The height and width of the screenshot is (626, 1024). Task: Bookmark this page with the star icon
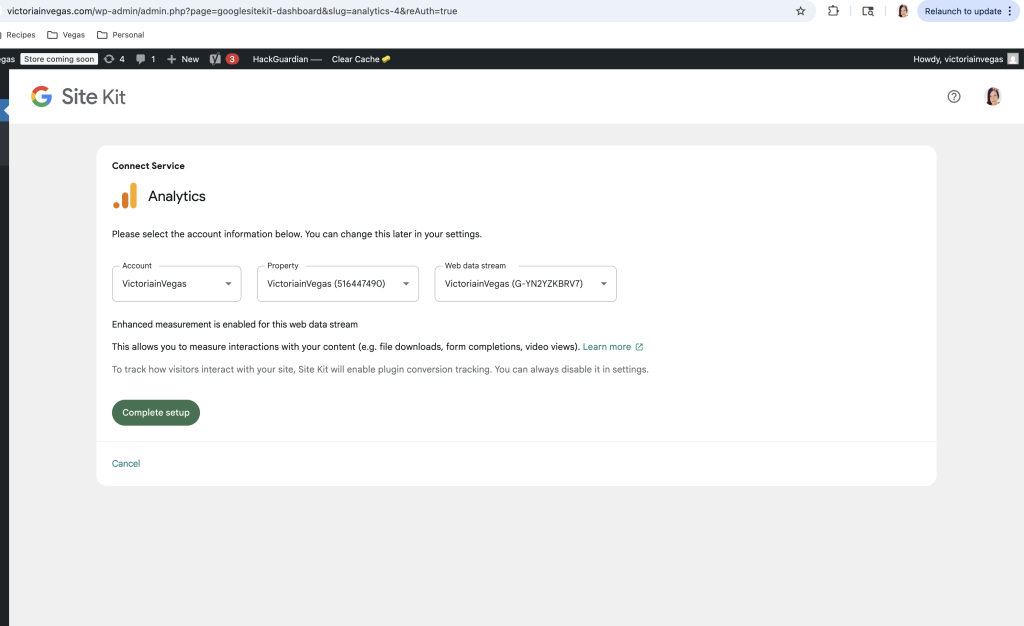coord(800,11)
